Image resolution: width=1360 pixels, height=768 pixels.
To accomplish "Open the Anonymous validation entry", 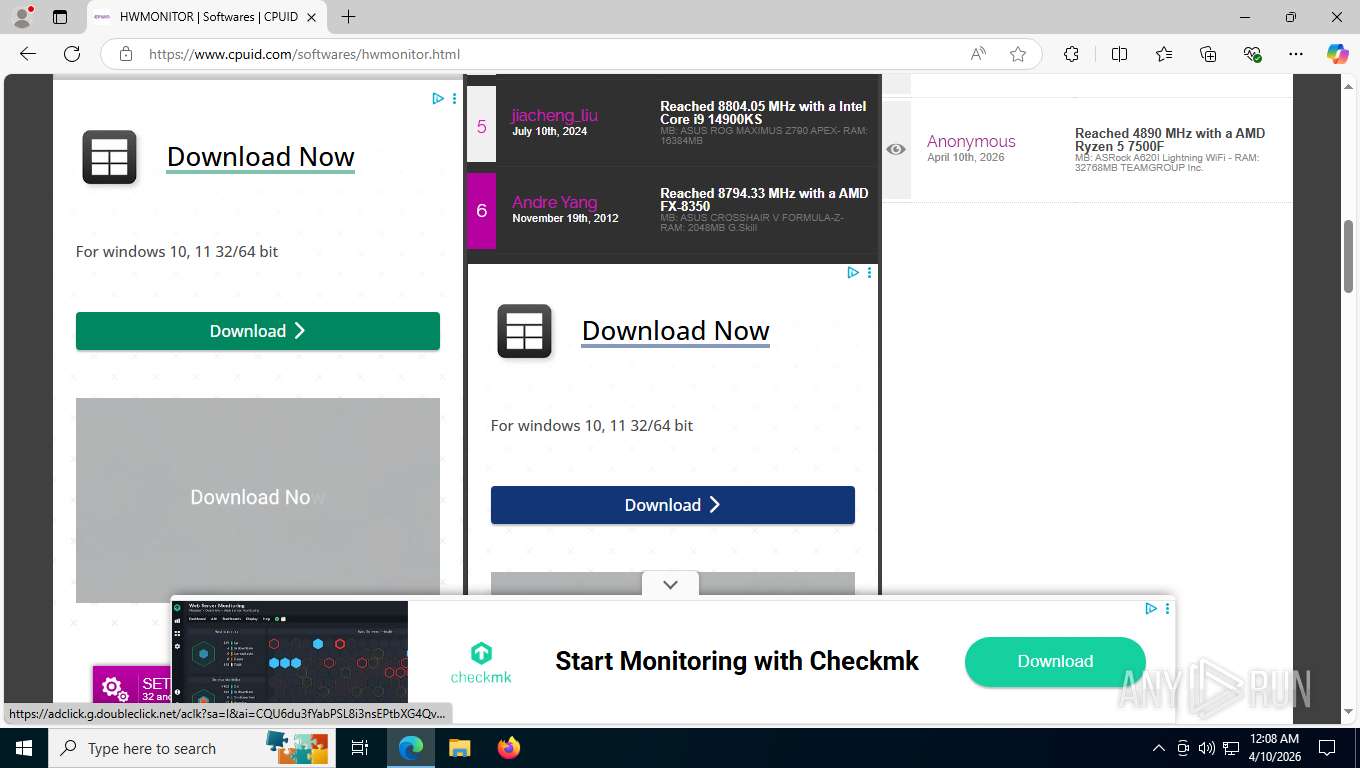I will pos(971,142).
